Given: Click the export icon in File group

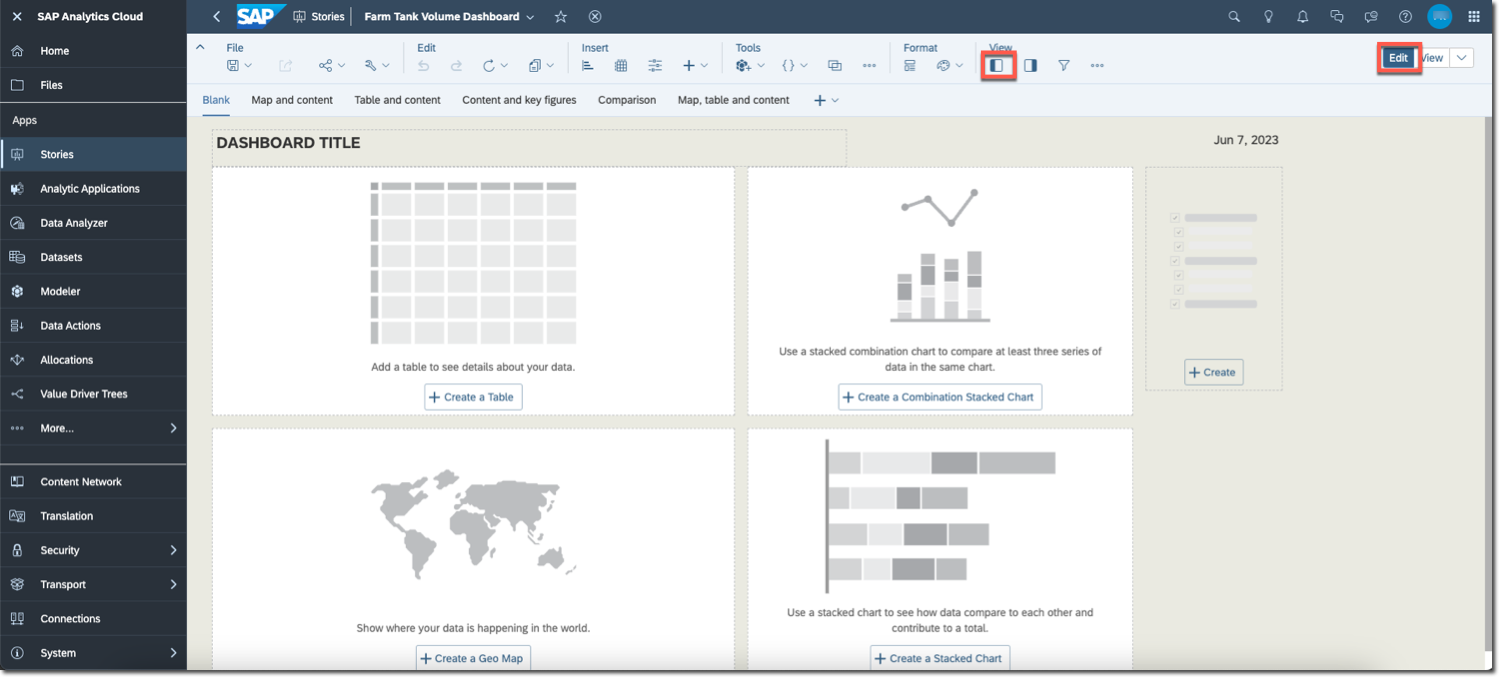Looking at the screenshot, I should click(x=286, y=66).
